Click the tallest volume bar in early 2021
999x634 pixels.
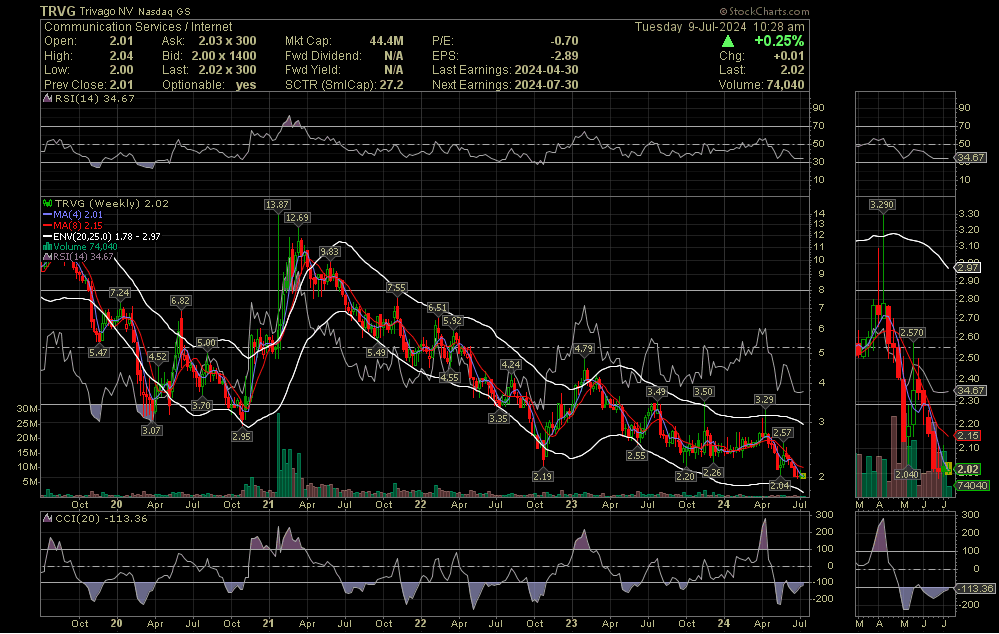tap(278, 455)
